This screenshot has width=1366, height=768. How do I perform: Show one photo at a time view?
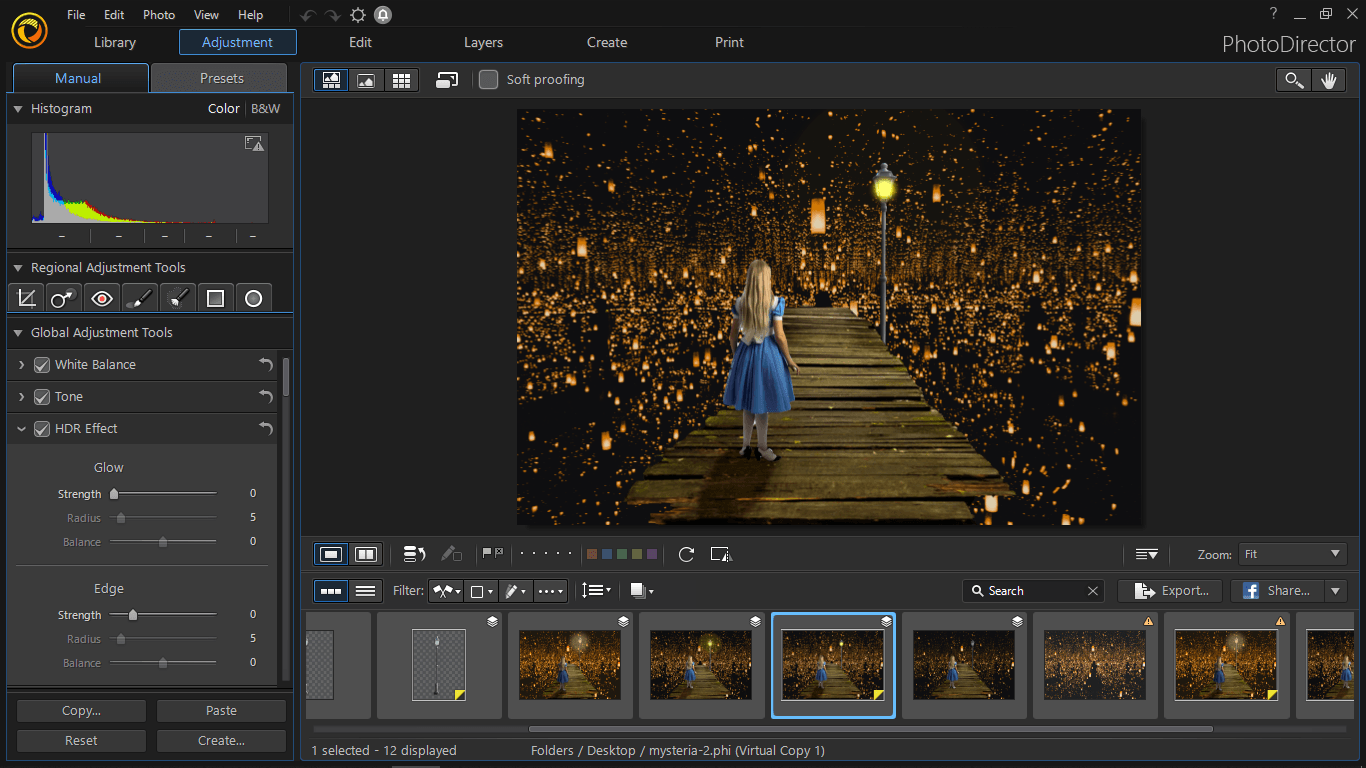[332, 554]
